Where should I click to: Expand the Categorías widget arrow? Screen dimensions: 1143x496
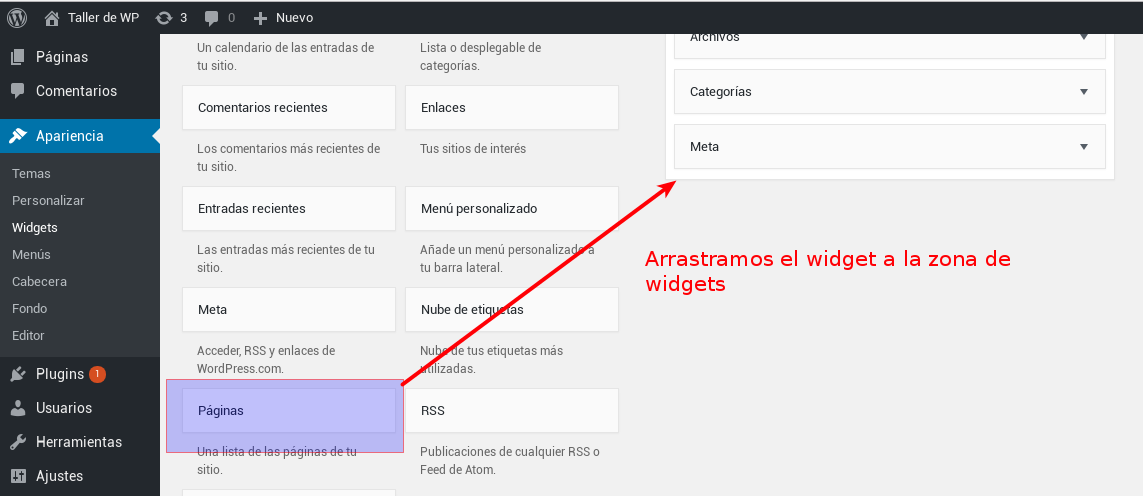[1084, 92]
